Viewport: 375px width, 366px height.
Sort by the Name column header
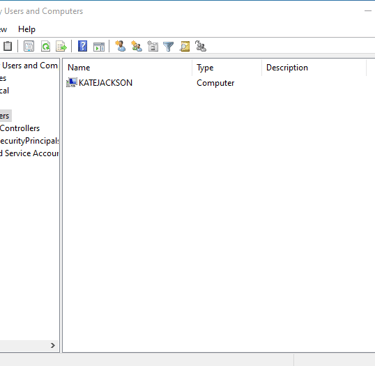click(x=127, y=68)
